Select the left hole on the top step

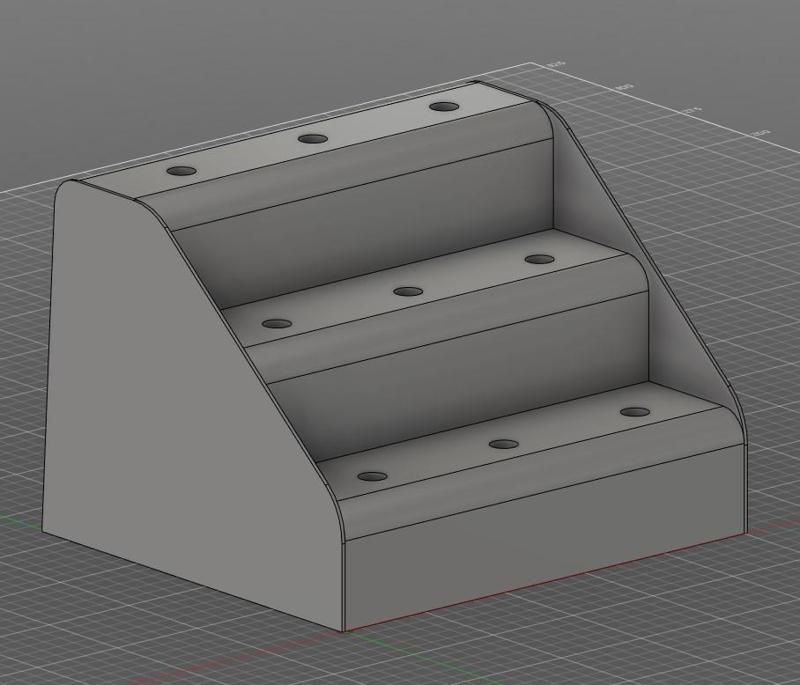(x=181, y=171)
